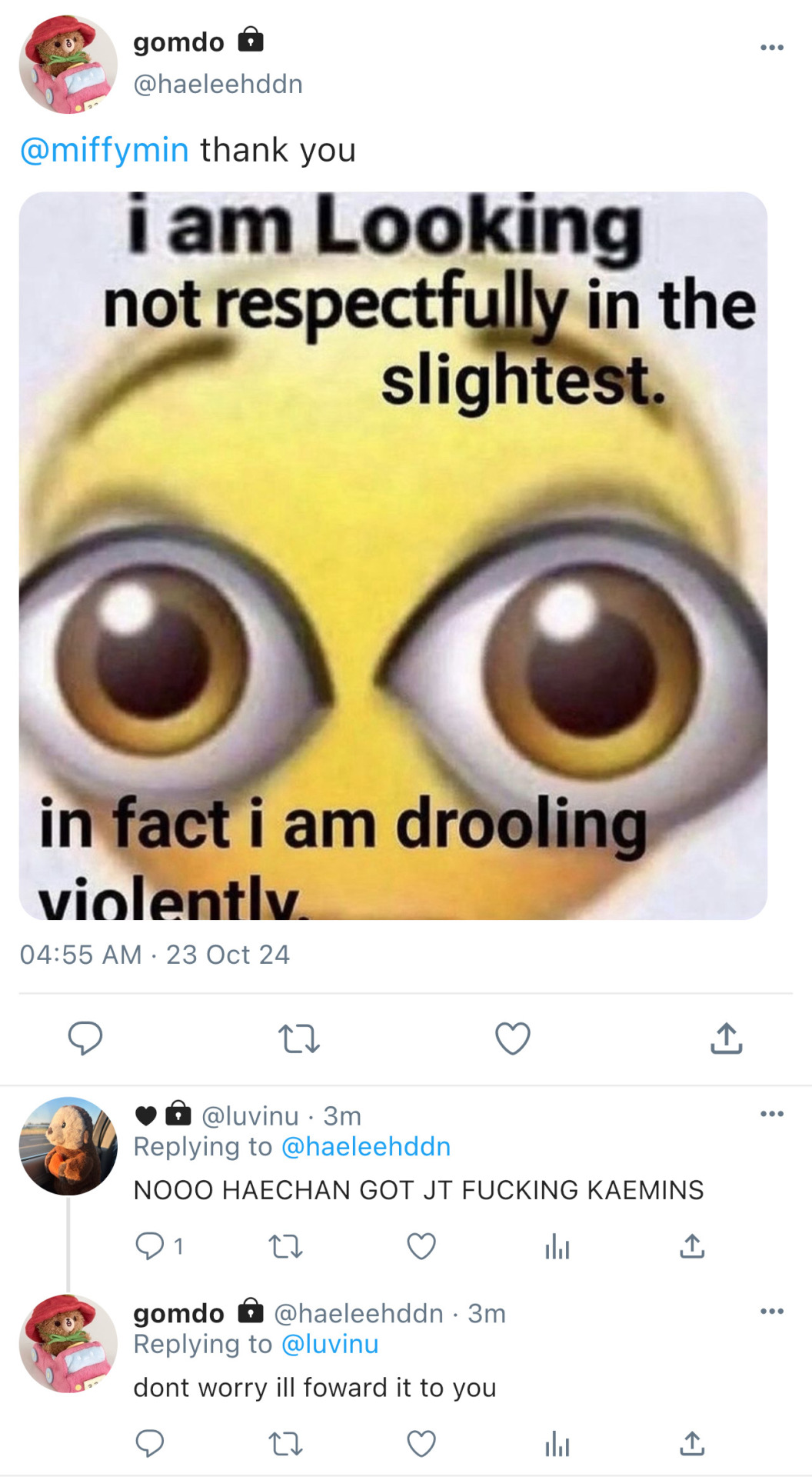Open gomdo's profile picture at top
This screenshot has height=1477, width=812.
[68, 65]
